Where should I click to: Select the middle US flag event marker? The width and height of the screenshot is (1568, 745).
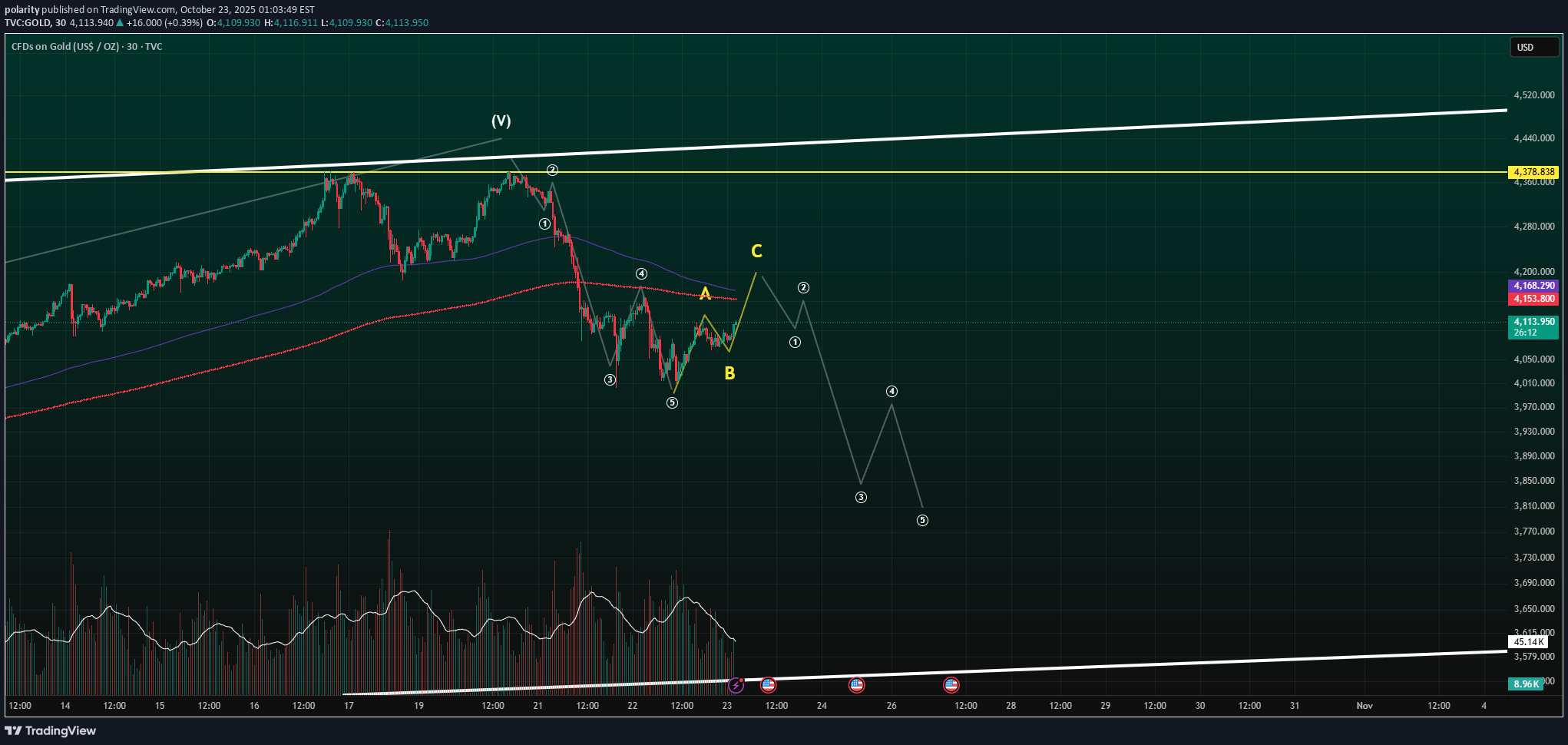click(856, 684)
